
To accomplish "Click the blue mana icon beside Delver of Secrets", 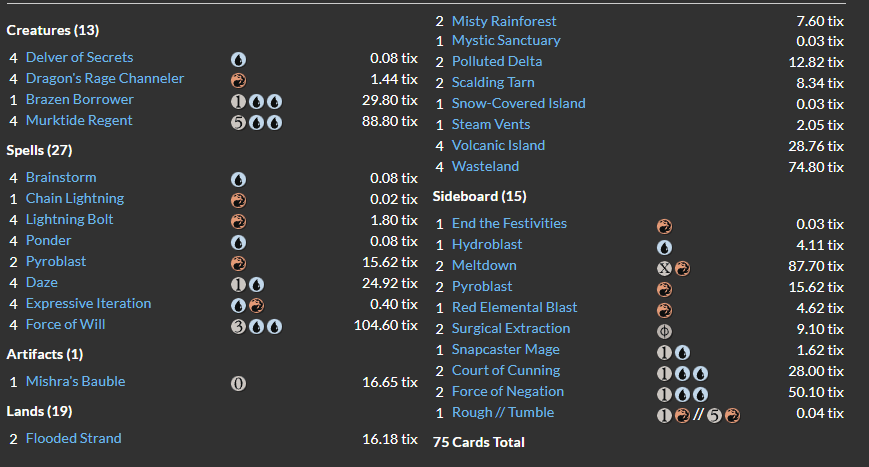I will point(238,58).
